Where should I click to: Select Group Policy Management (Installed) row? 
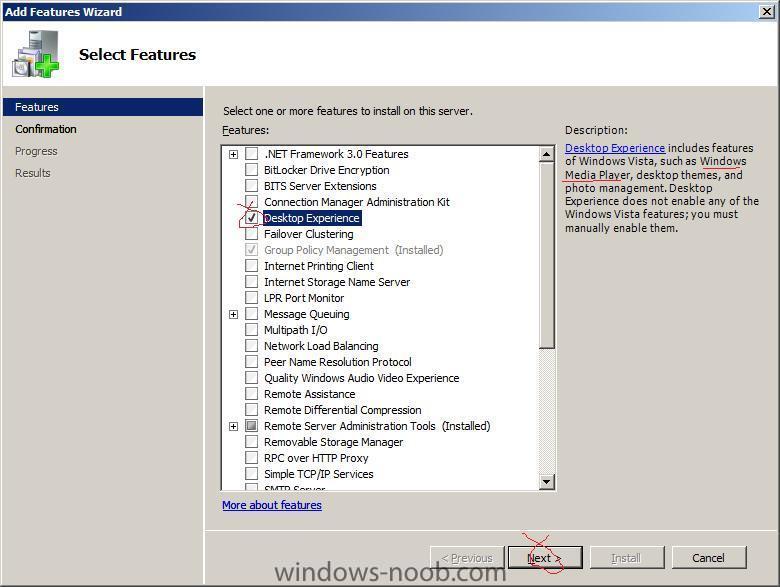353,250
